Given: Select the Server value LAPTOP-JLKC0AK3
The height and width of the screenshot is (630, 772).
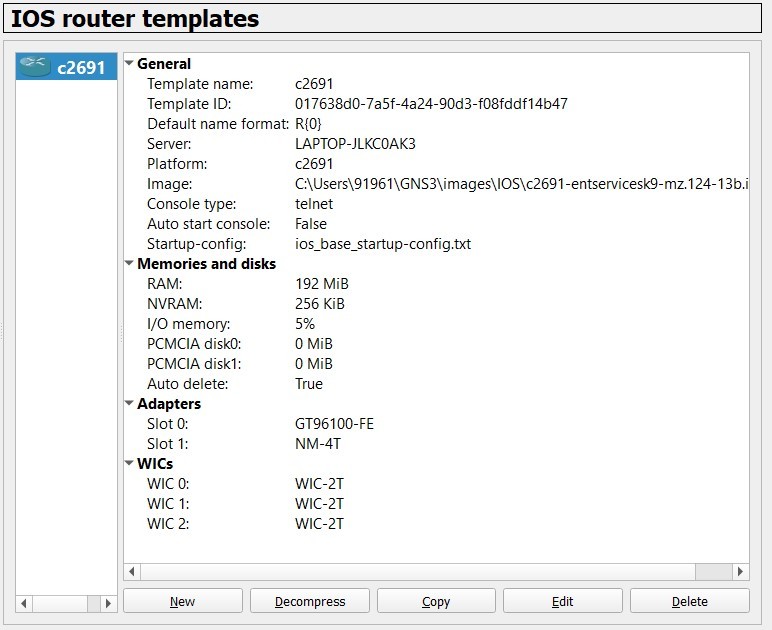Looking at the screenshot, I should pyautogui.click(x=355, y=144).
